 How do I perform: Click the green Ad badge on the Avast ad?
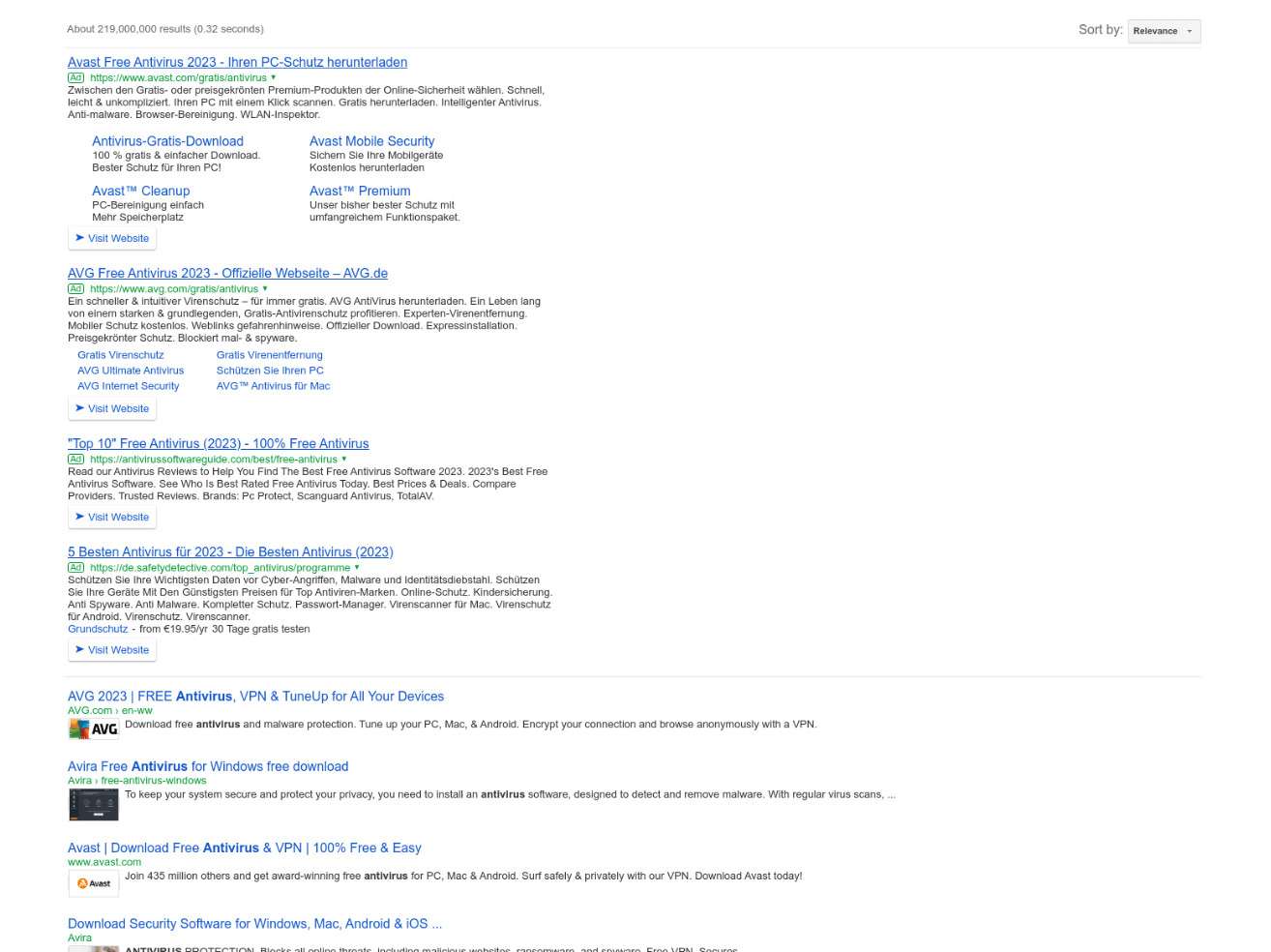click(x=75, y=77)
